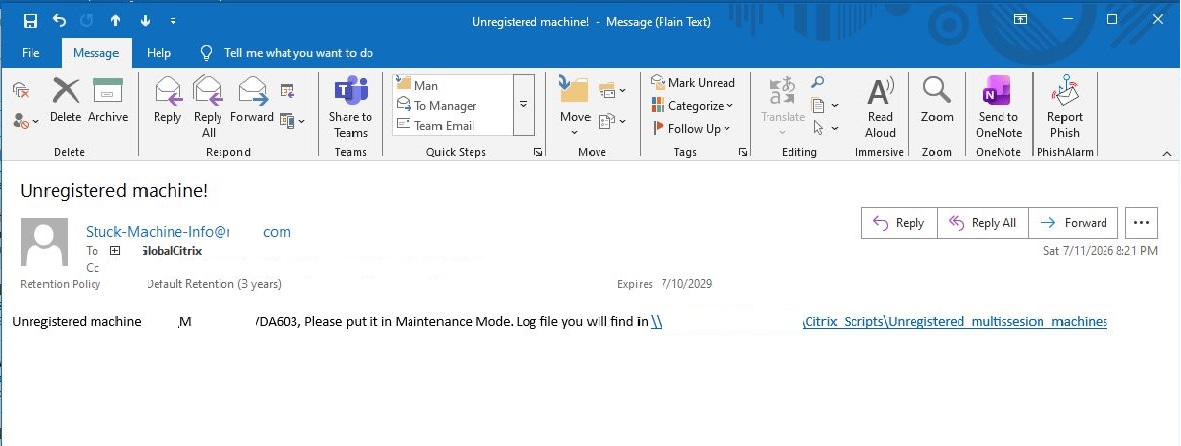1181x446 pixels.
Task: Open the Quick Steps dialog launcher
Action: tap(538, 152)
